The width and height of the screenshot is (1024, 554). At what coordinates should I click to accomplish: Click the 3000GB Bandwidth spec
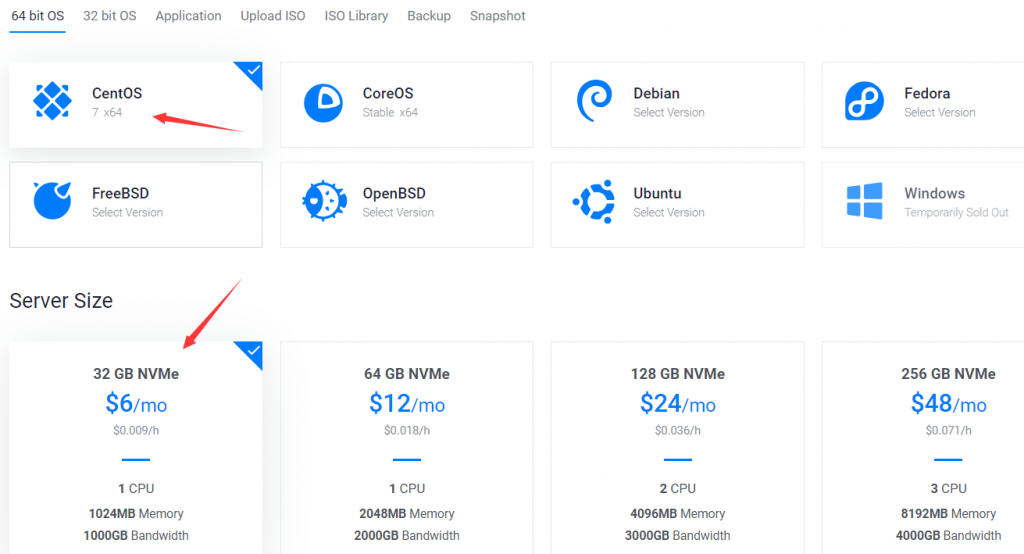[x=678, y=536]
